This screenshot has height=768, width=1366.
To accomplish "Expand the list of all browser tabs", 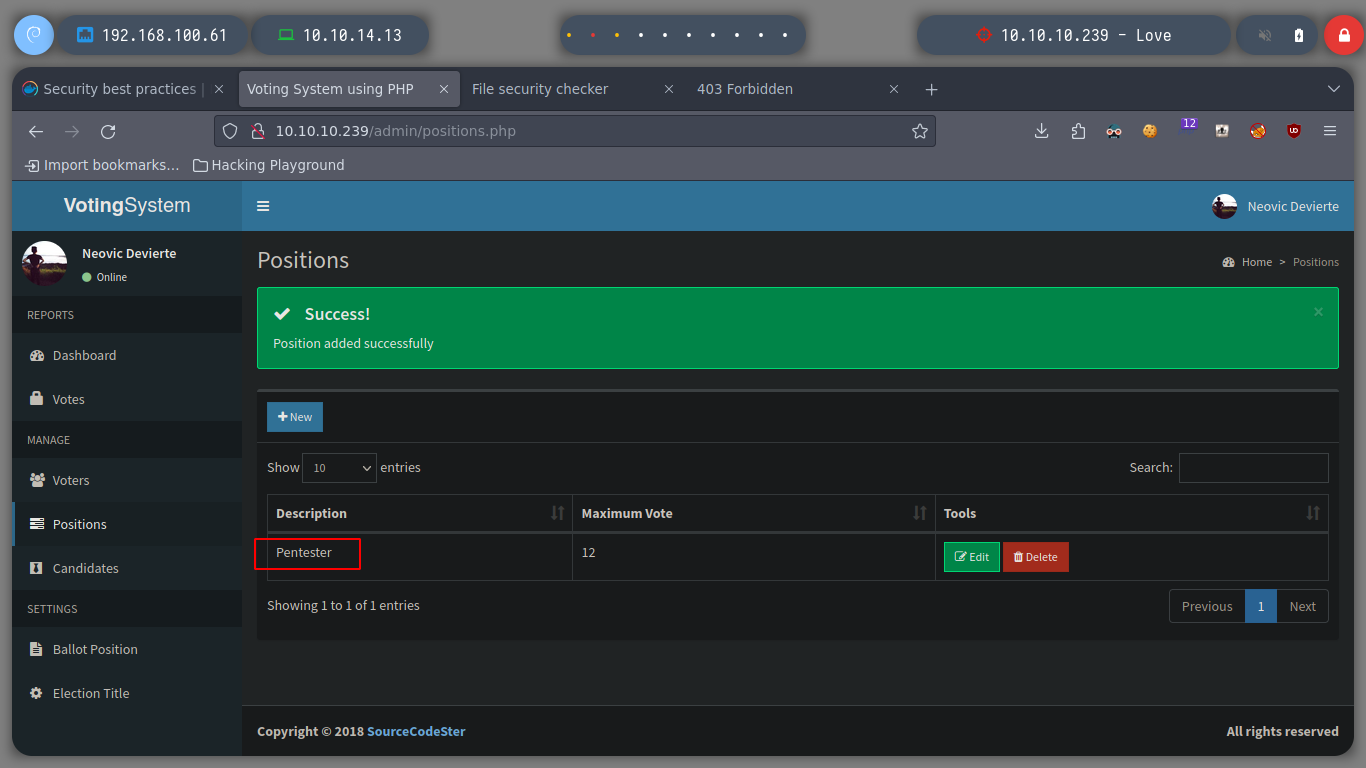I will pos(1333,89).
